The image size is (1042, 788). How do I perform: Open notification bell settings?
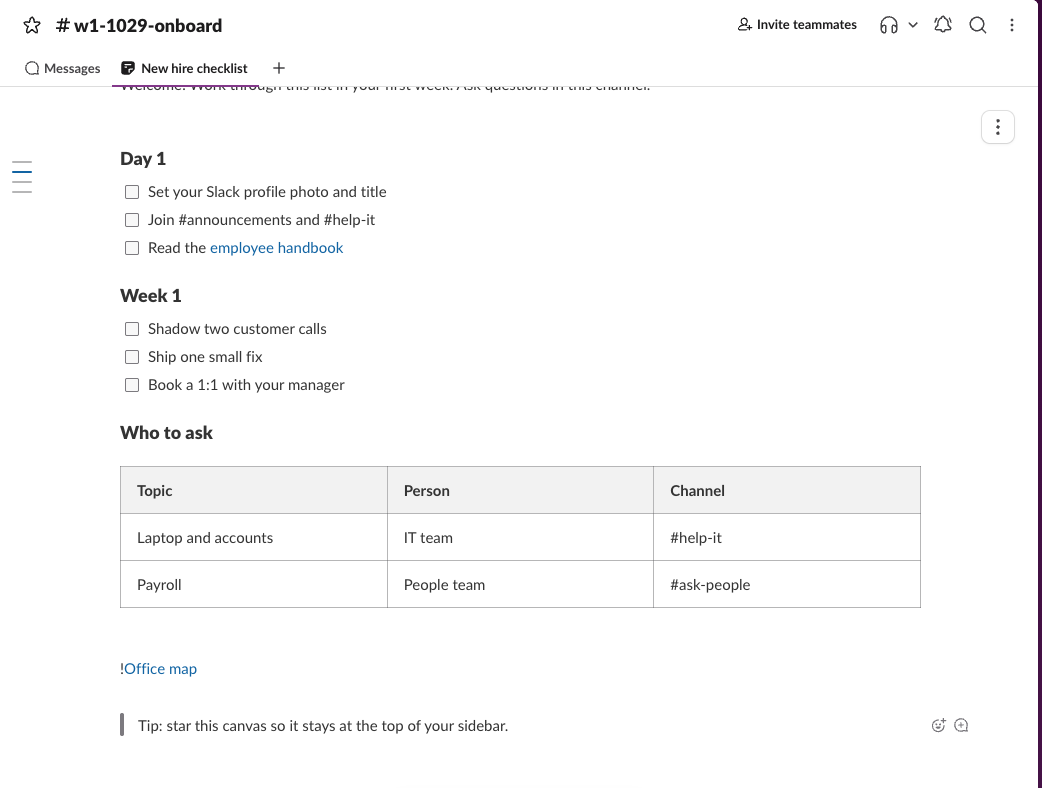[943, 25]
